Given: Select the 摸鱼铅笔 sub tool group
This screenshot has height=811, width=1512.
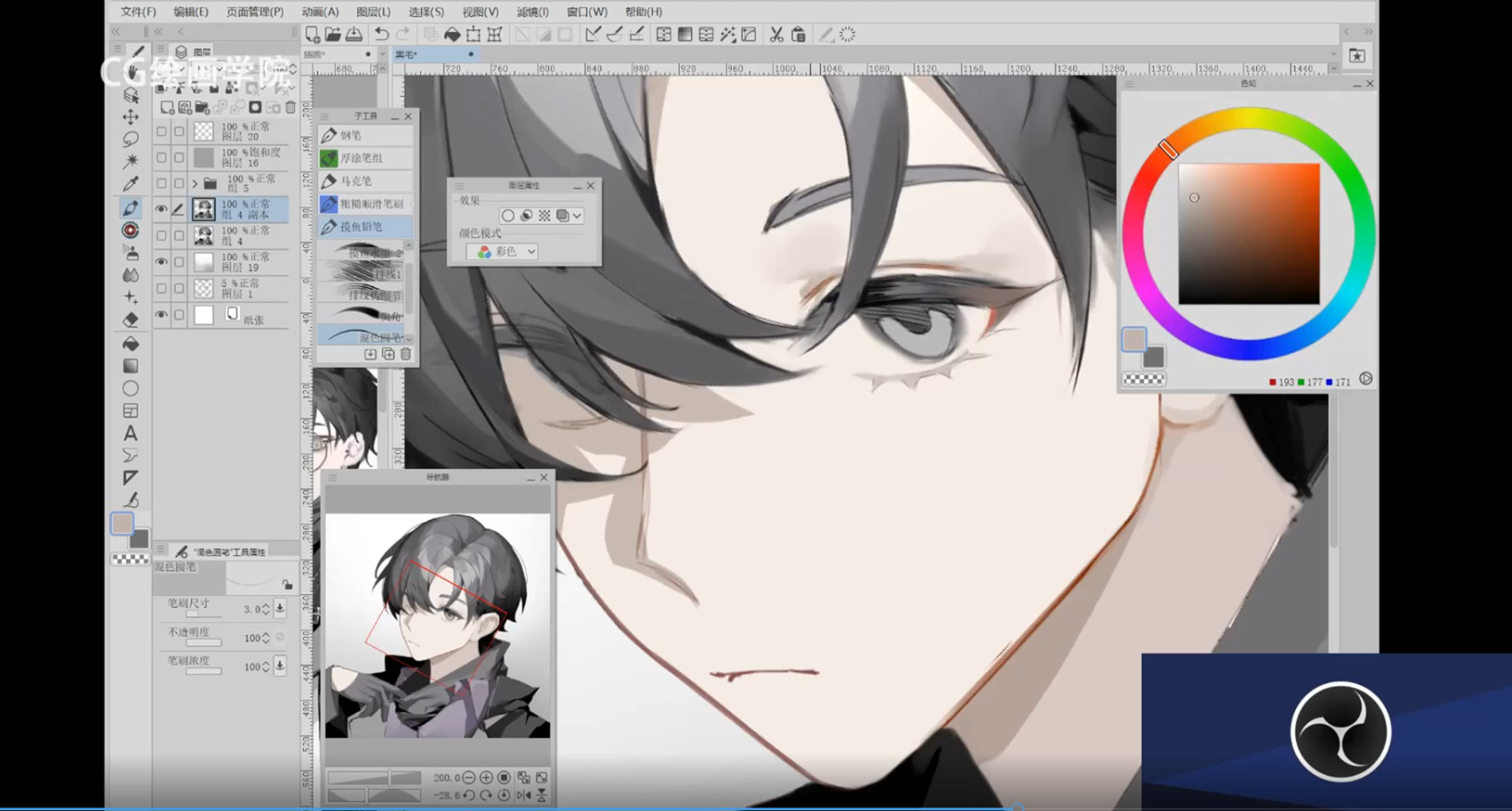Looking at the screenshot, I should (365, 227).
